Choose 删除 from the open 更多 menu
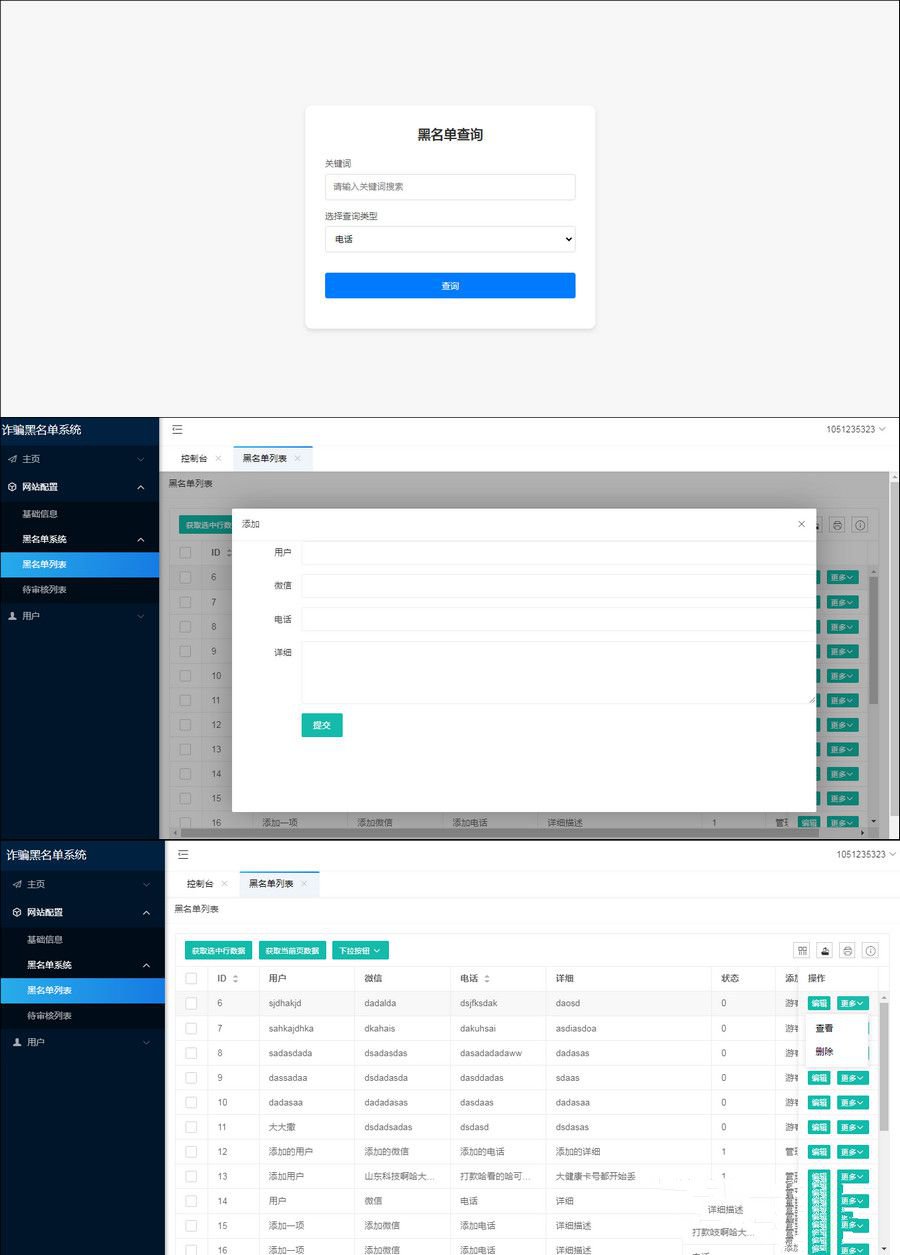 [824, 1052]
